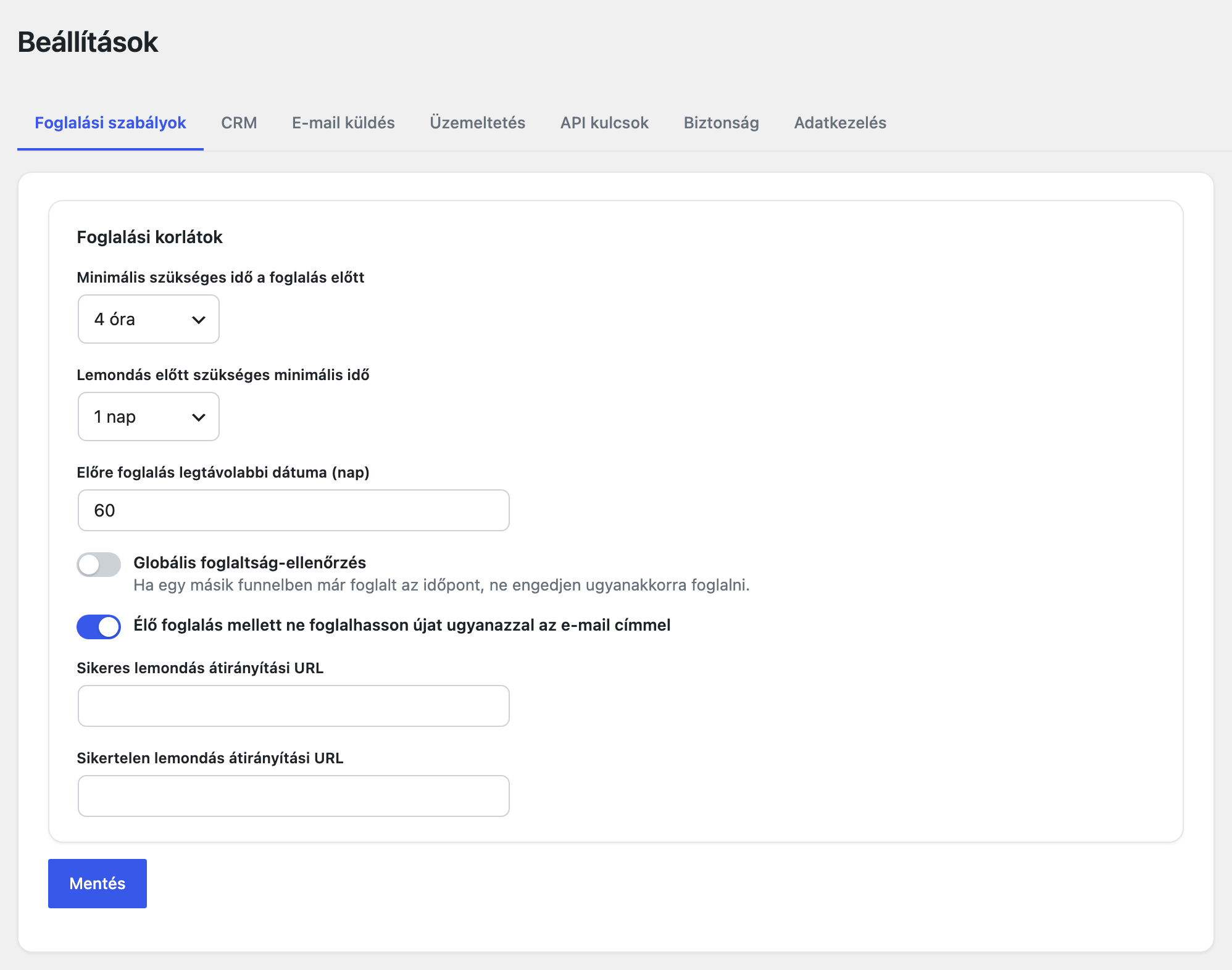Click the 'Globális foglaltság-ellenőrzés' label text
The width and height of the screenshot is (1232, 970).
(250, 563)
